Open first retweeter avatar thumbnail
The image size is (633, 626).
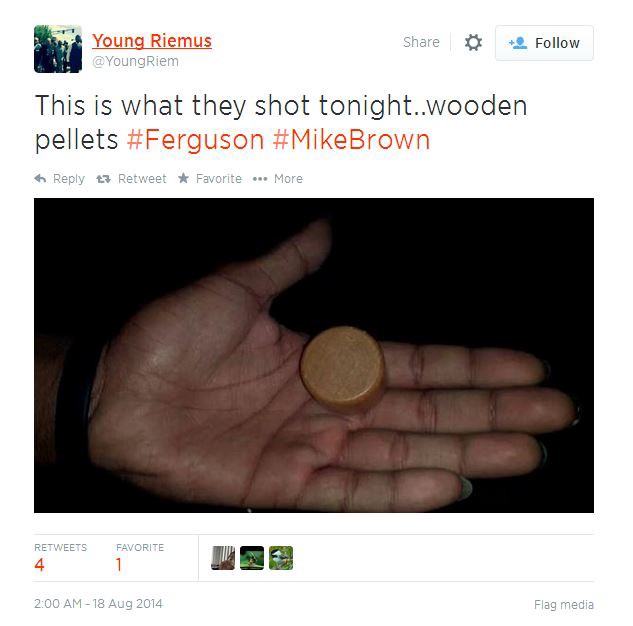(x=223, y=558)
